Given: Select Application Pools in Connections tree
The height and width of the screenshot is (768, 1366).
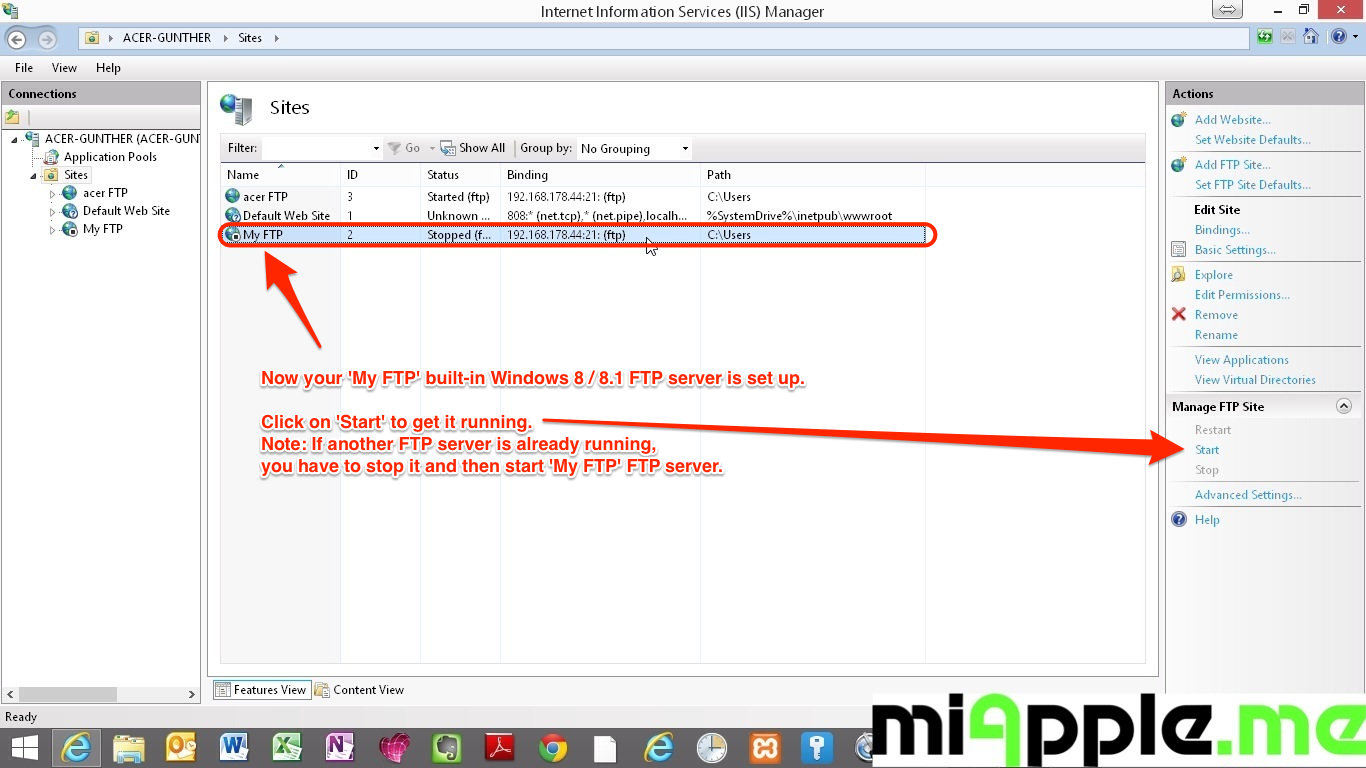Looking at the screenshot, I should click(x=110, y=157).
